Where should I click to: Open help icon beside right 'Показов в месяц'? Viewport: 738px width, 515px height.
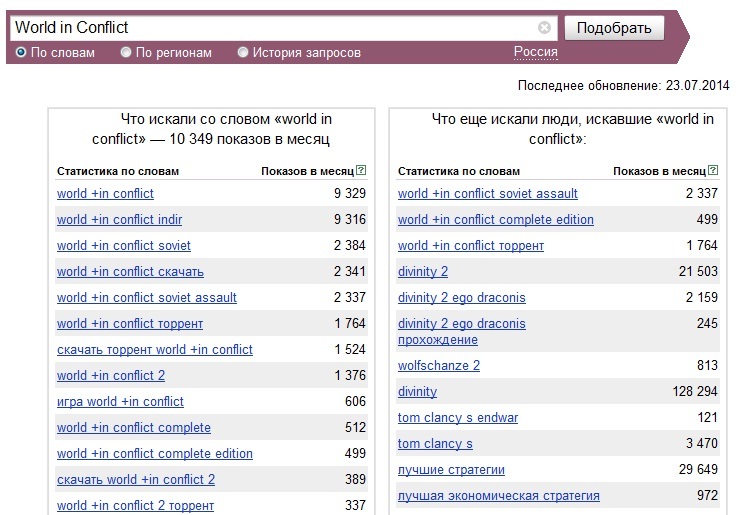[x=713, y=170]
